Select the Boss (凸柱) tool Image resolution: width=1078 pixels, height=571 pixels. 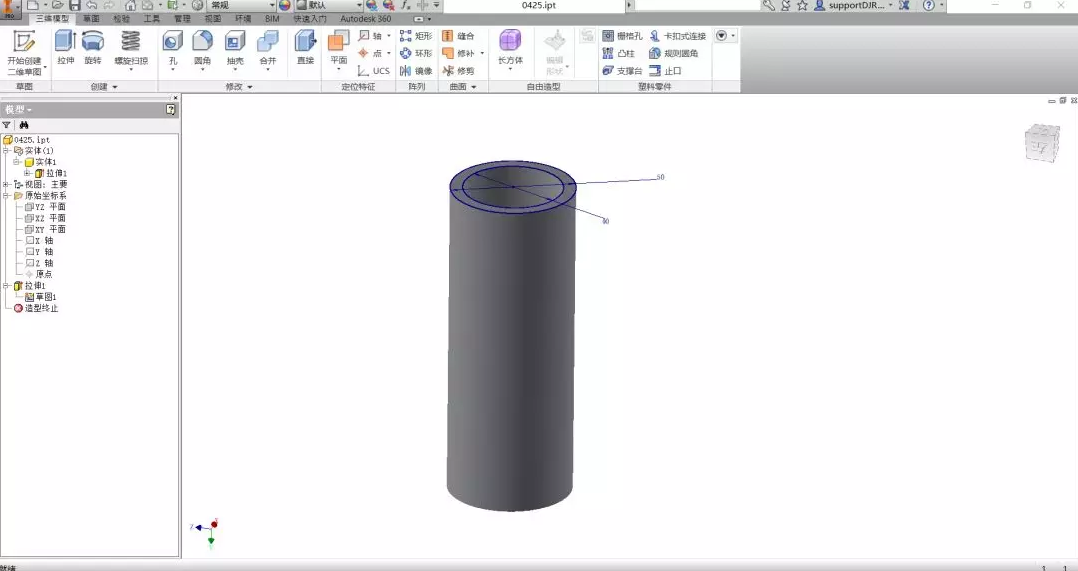tap(619, 53)
